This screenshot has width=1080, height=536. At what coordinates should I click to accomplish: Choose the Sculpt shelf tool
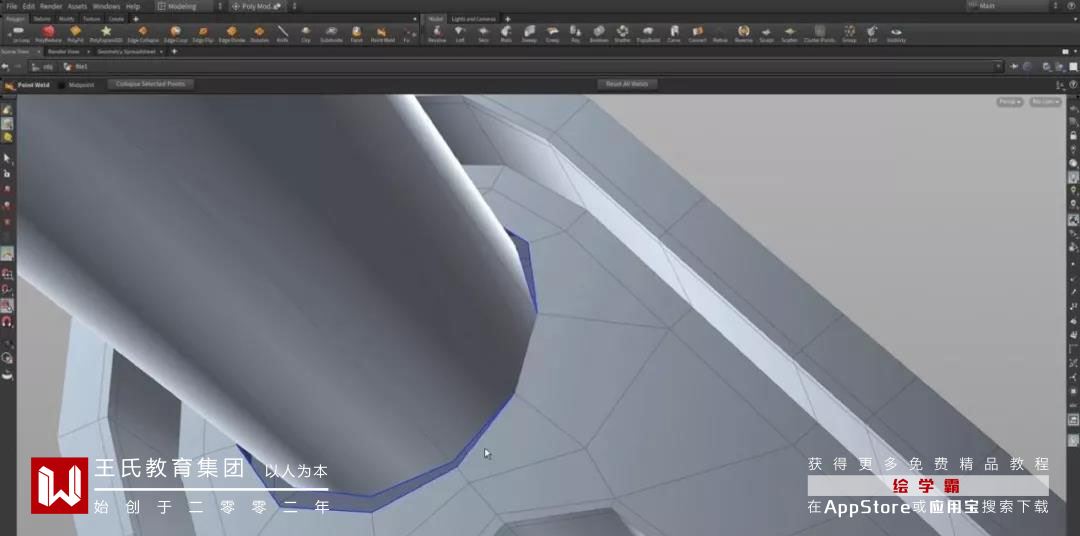point(766,34)
